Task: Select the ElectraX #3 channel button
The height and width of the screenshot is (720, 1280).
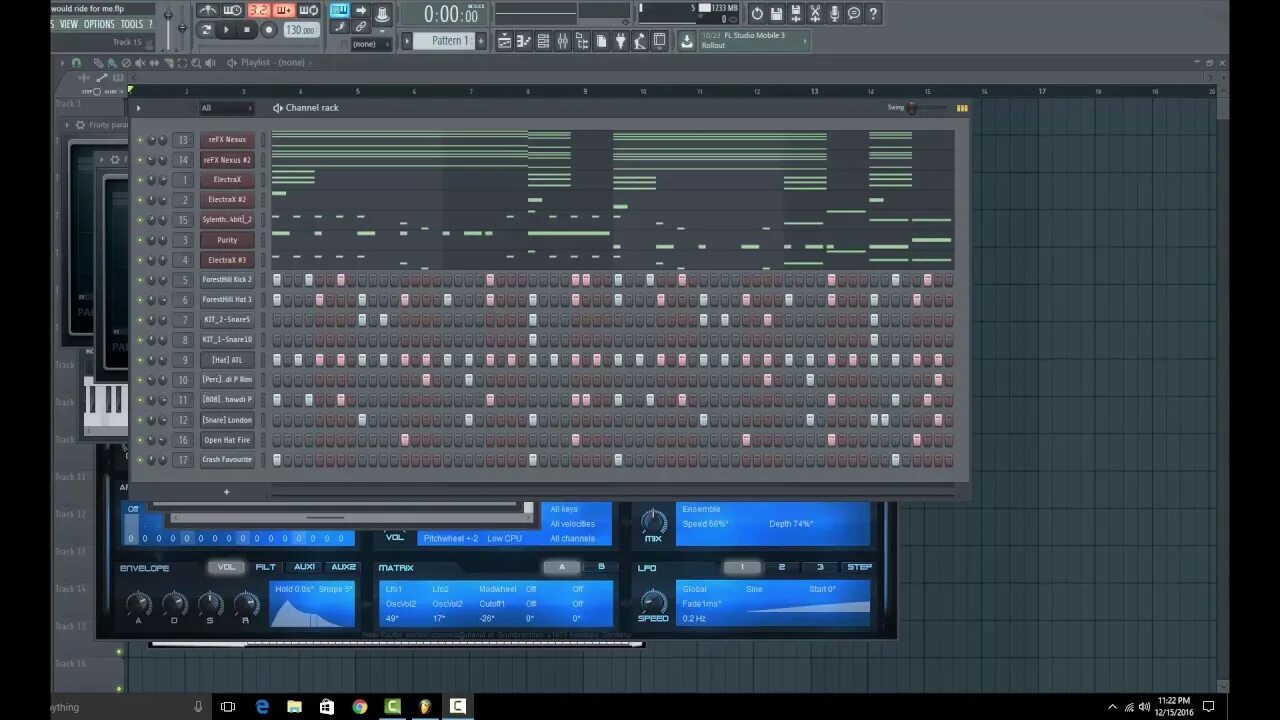Action: pos(227,260)
